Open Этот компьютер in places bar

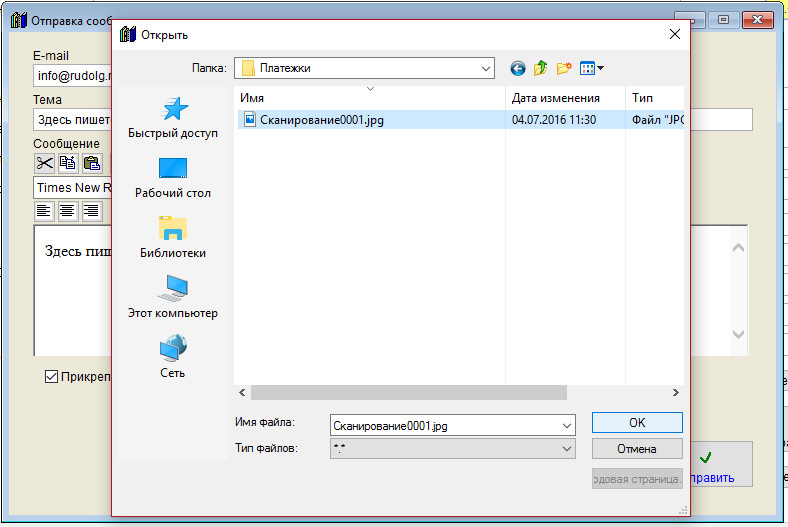coord(173,297)
